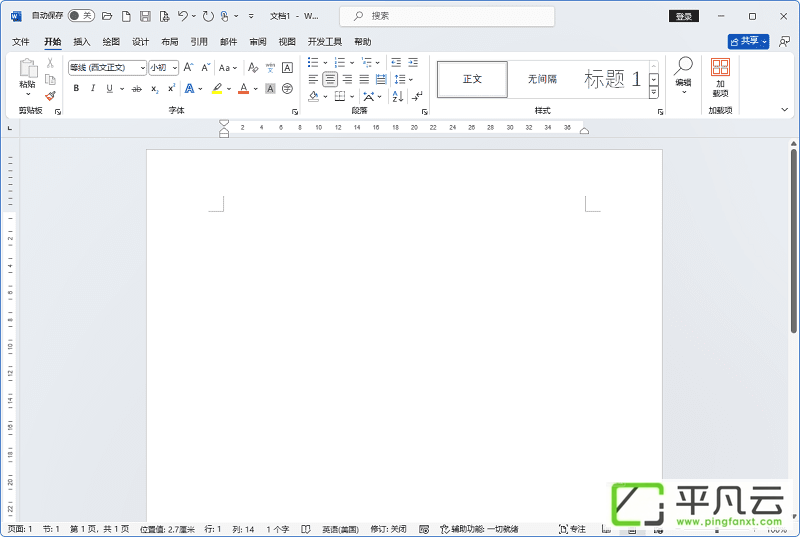
Task: Open the 文件 File menu
Action: tap(21, 42)
